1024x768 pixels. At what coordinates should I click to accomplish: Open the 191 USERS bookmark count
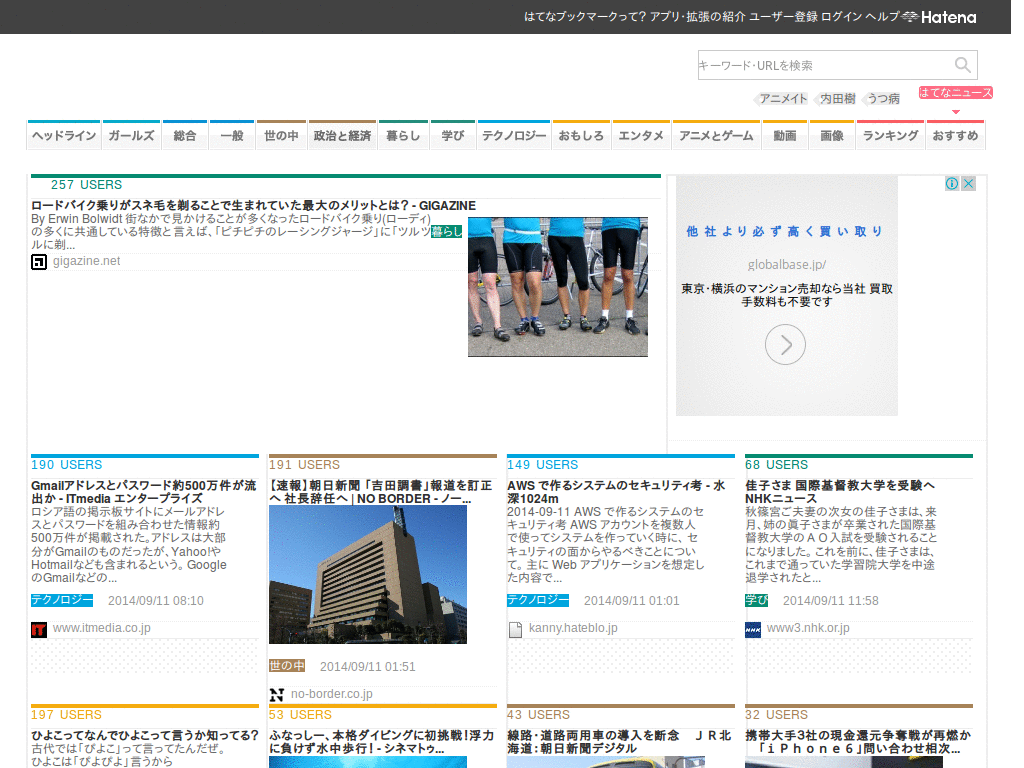(304, 465)
